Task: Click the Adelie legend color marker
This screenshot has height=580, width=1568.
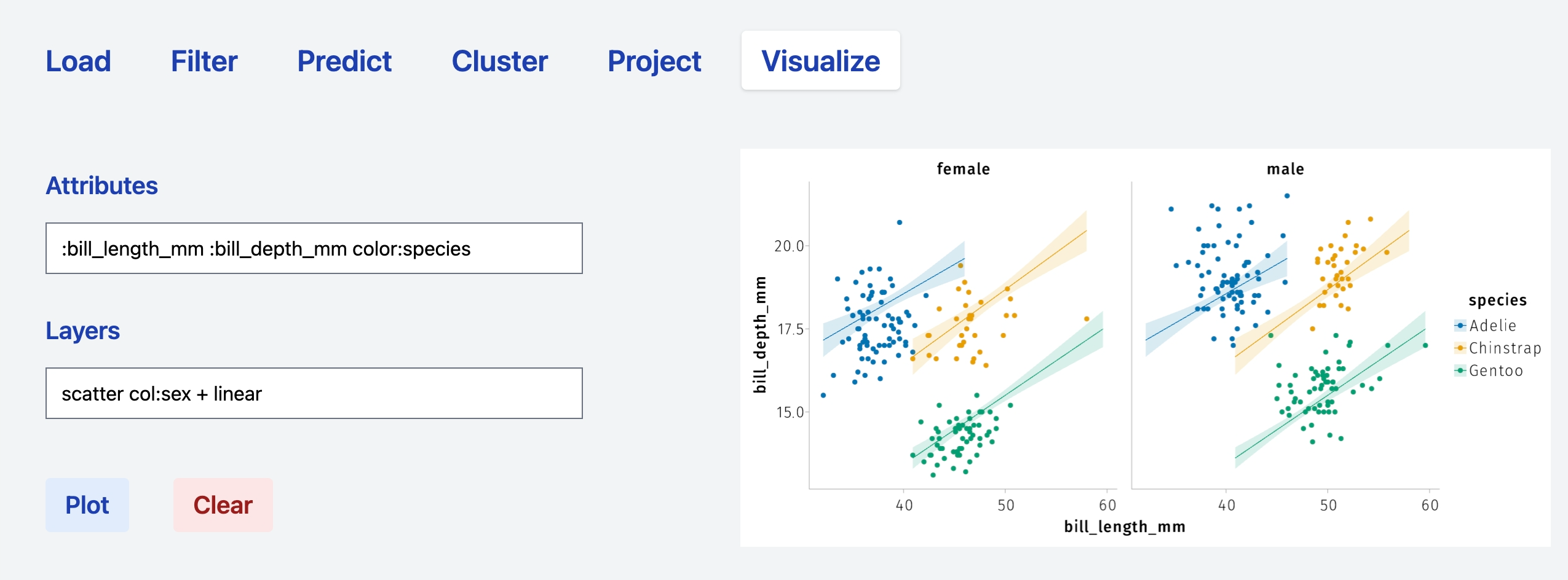Action: point(1460,326)
